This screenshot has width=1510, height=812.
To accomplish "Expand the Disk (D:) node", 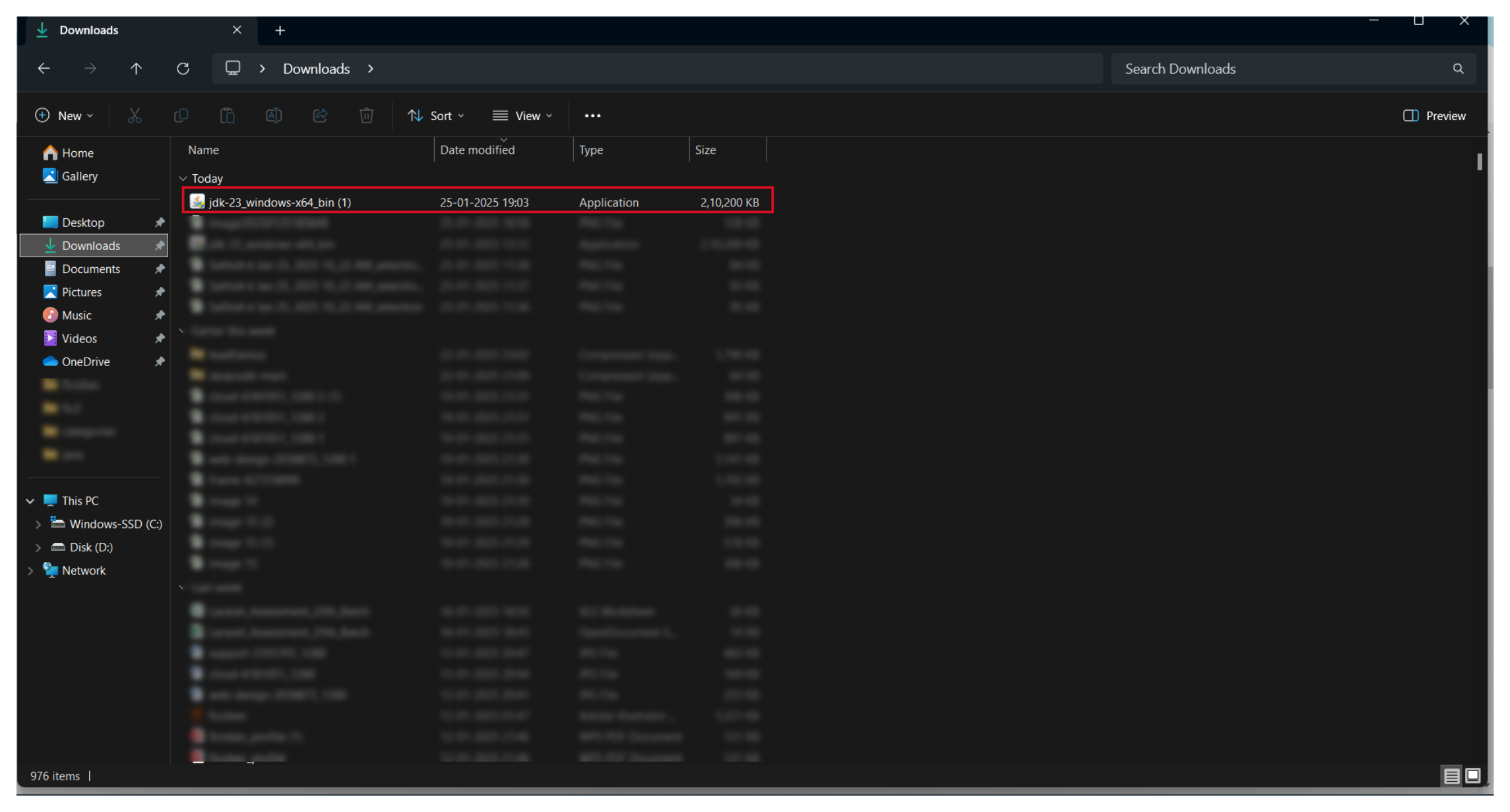I will [38, 547].
